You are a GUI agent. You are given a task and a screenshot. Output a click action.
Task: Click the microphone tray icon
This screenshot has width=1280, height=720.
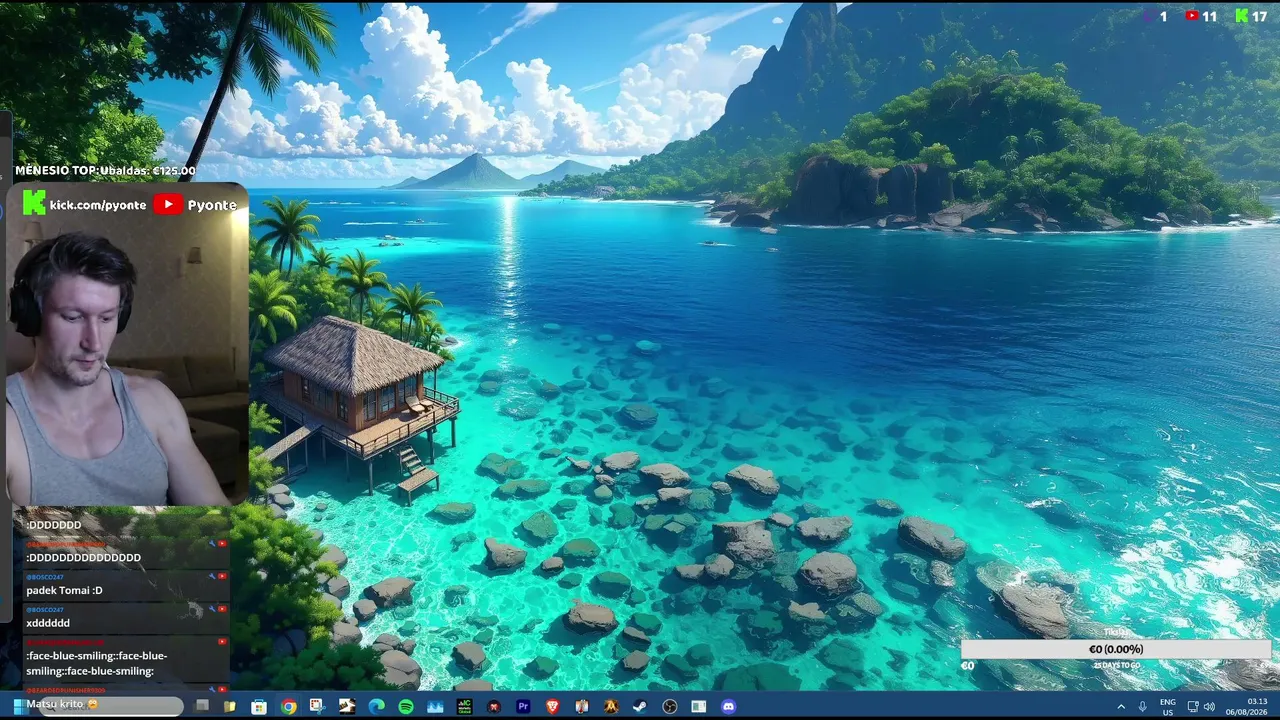[x=1142, y=706]
